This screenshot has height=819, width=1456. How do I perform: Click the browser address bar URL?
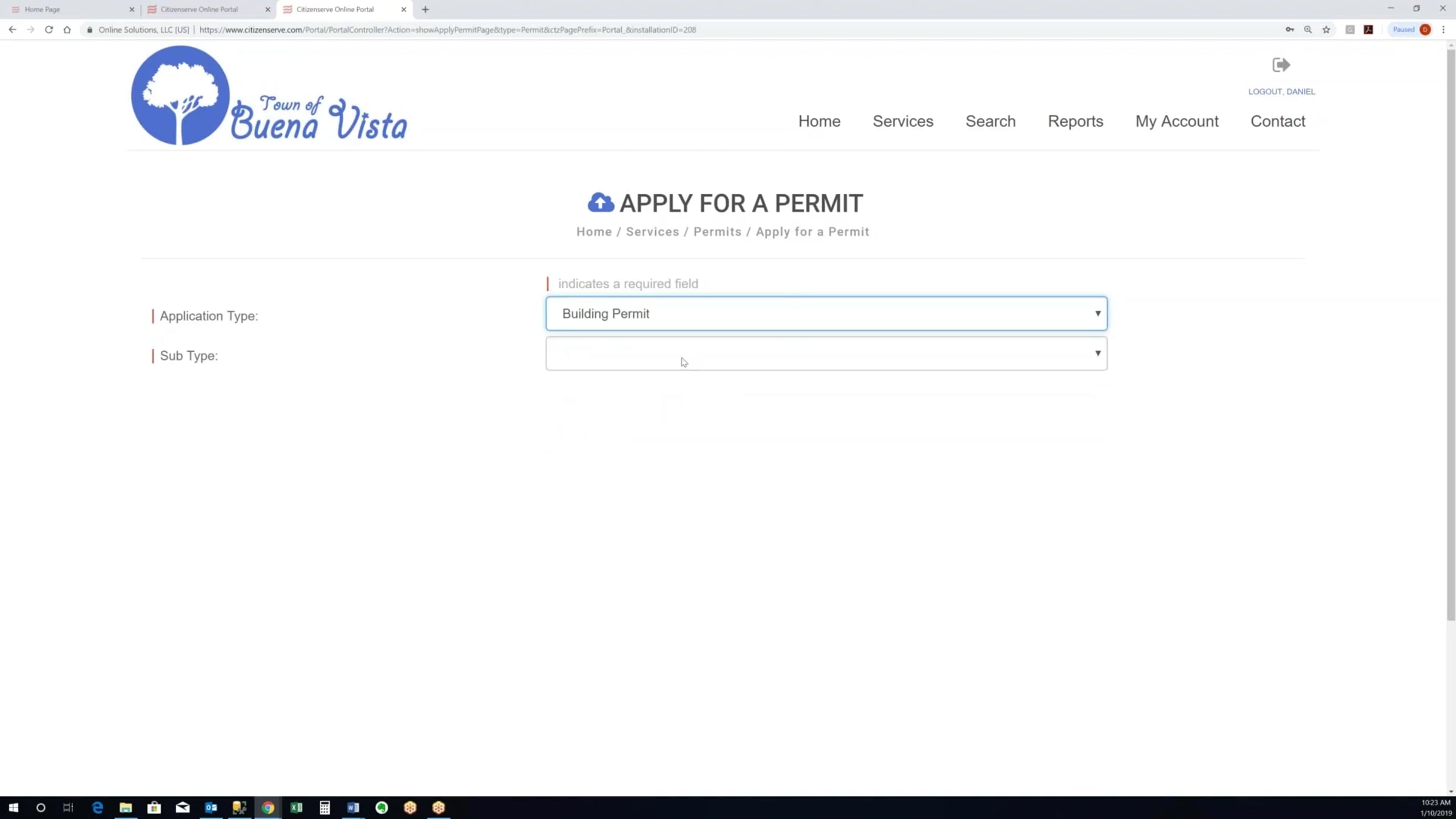[448, 29]
